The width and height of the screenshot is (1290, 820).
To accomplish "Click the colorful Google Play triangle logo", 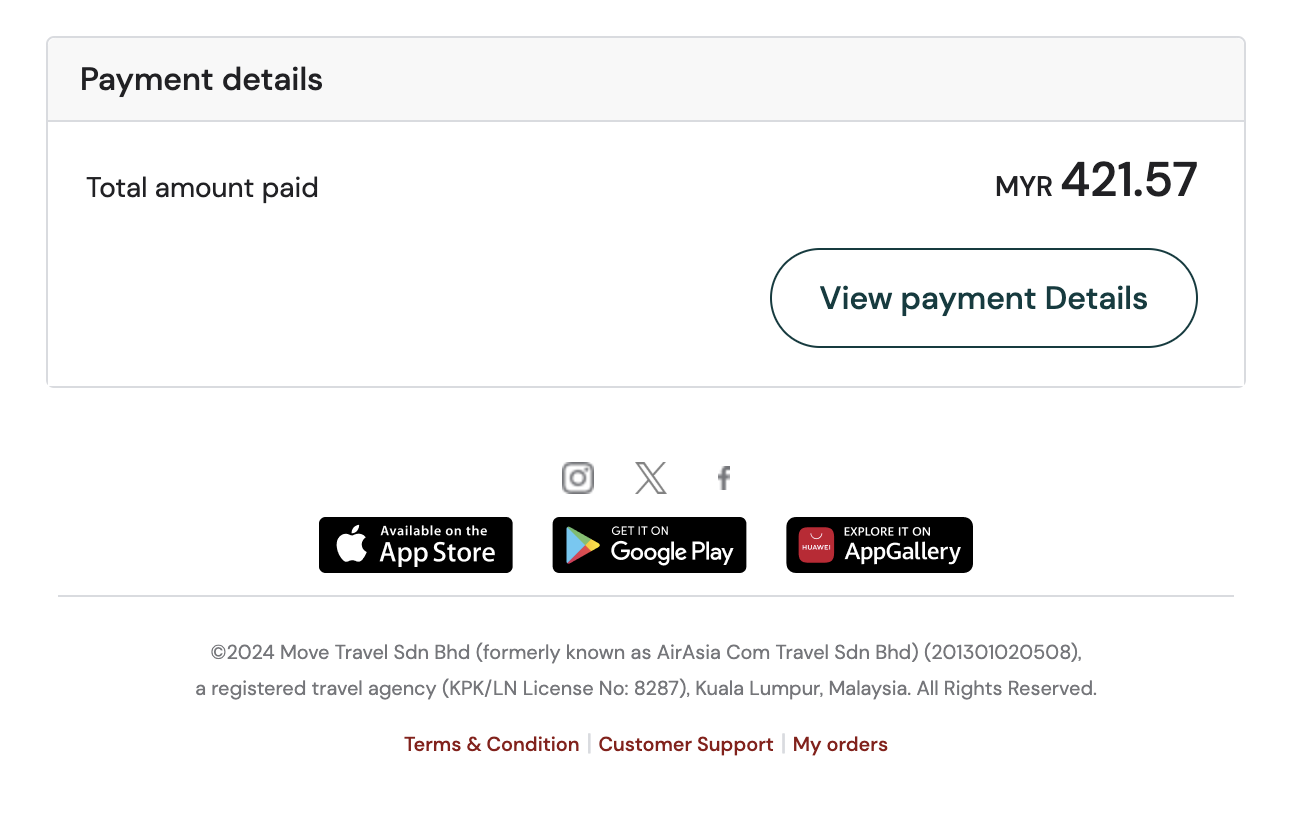I will tap(582, 546).
